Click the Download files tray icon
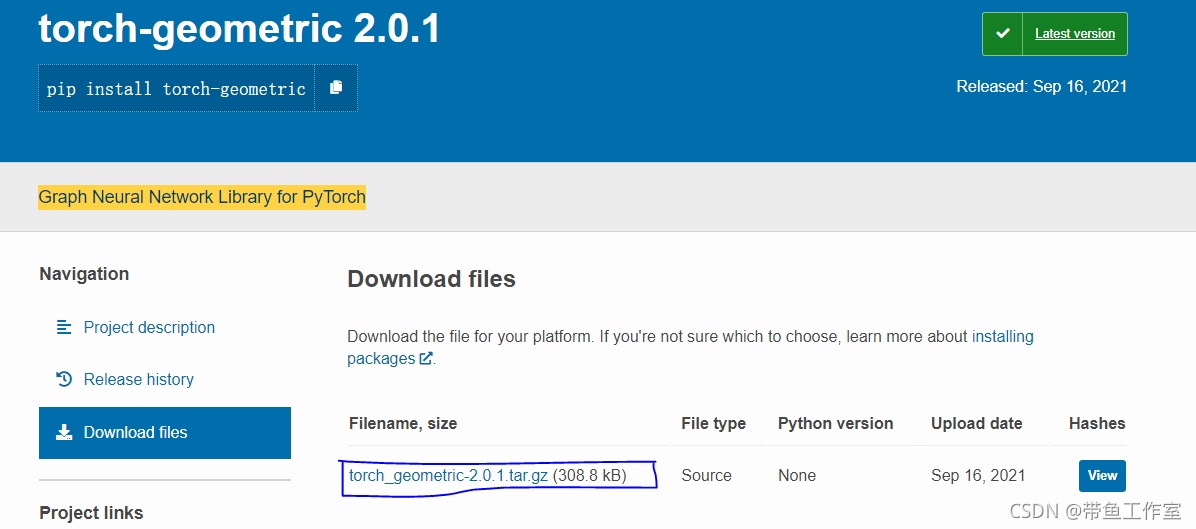This screenshot has width=1196, height=529. tap(64, 432)
